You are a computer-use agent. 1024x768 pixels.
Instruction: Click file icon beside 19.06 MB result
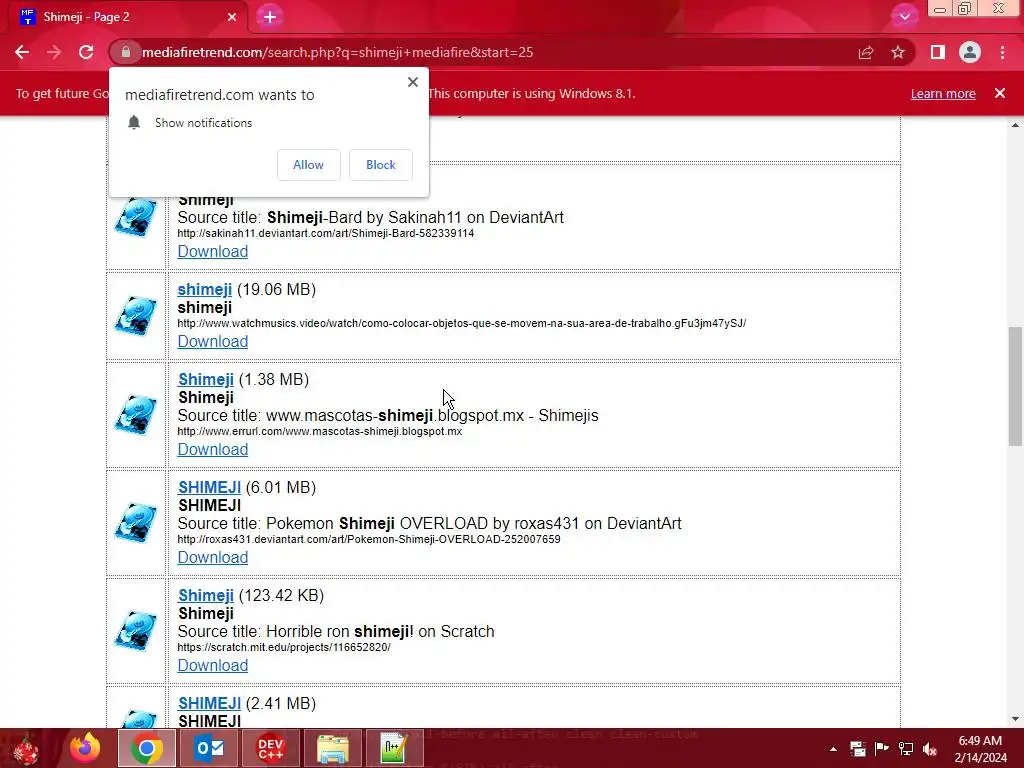click(136, 315)
